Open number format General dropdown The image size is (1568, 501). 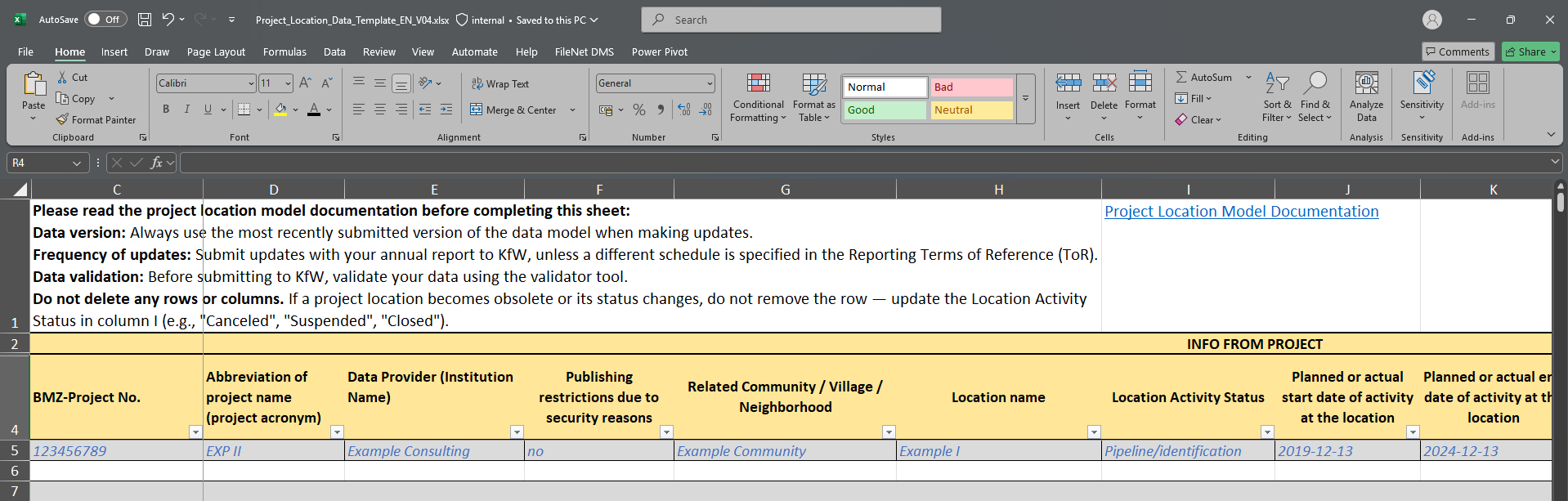coord(709,83)
